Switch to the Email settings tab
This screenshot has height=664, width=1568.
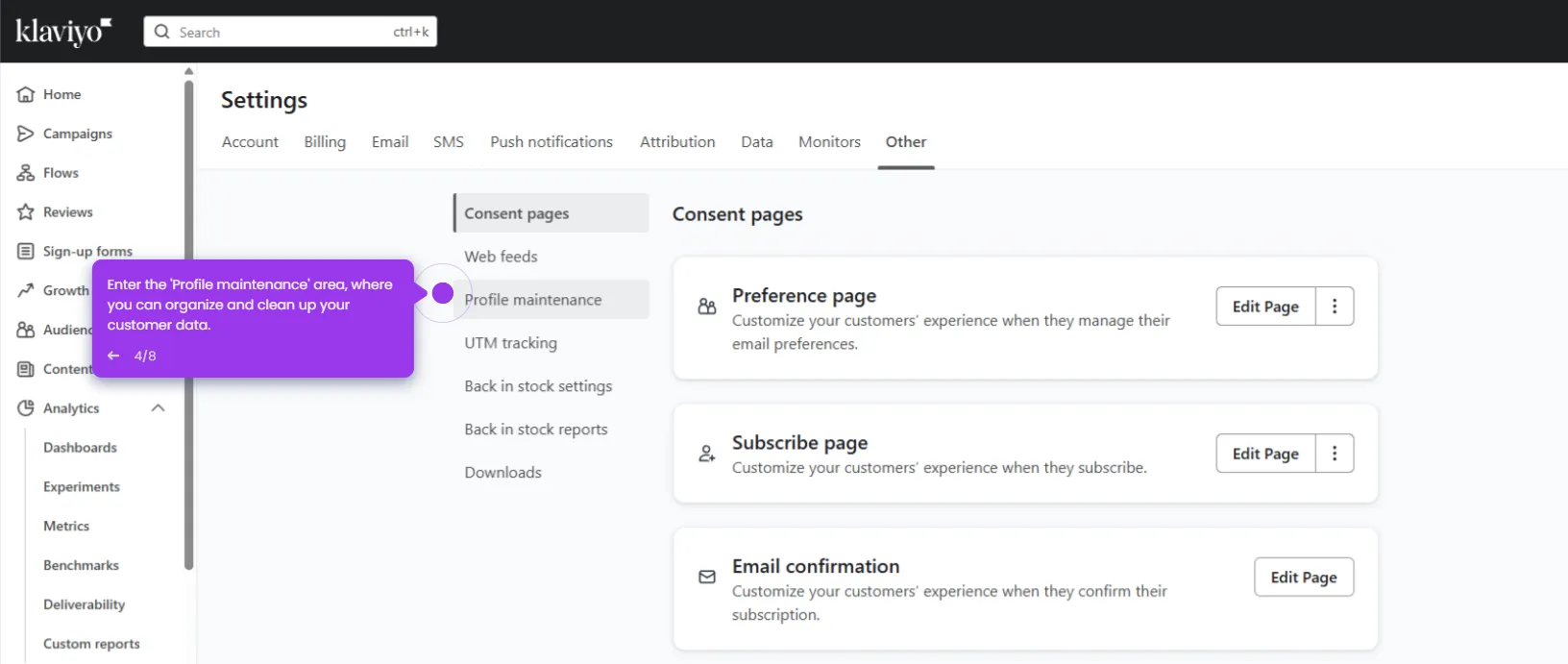390,142
